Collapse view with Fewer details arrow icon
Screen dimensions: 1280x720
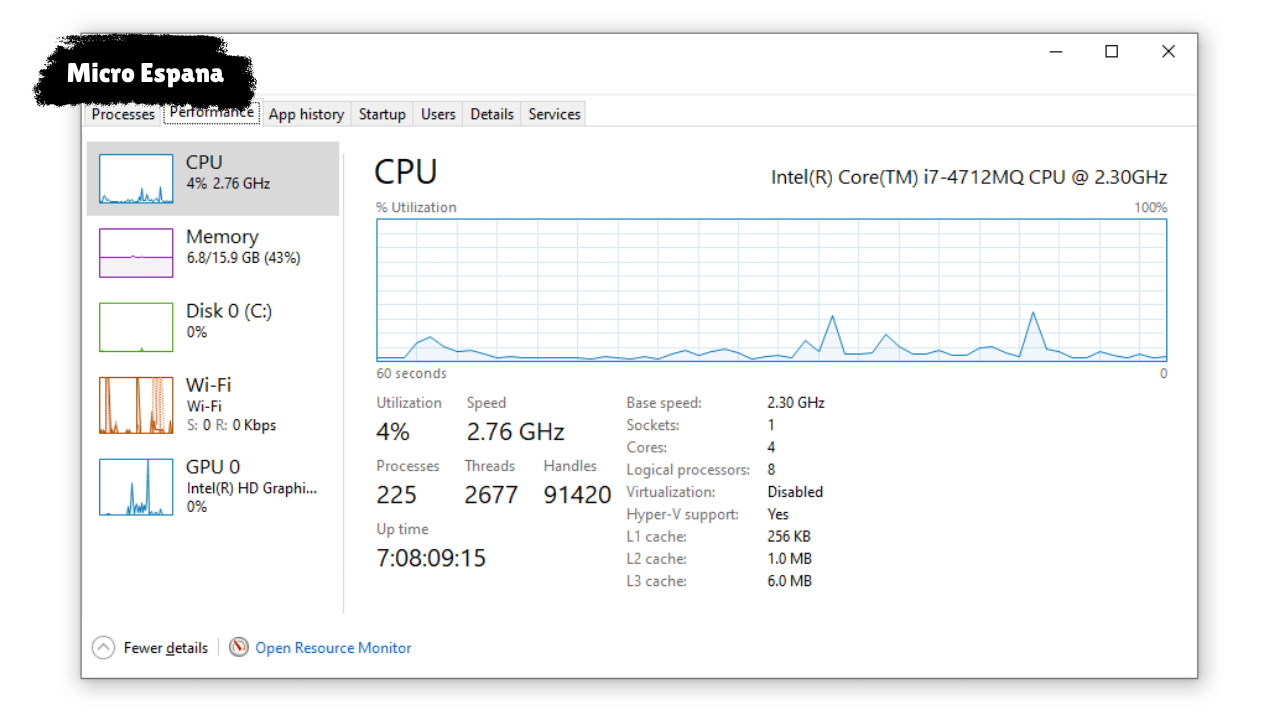103,648
